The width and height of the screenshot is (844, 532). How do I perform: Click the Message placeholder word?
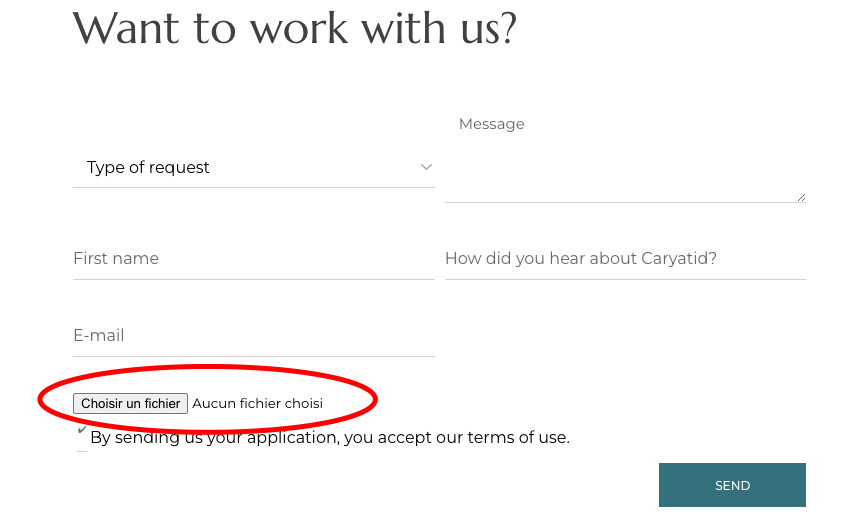(x=491, y=124)
